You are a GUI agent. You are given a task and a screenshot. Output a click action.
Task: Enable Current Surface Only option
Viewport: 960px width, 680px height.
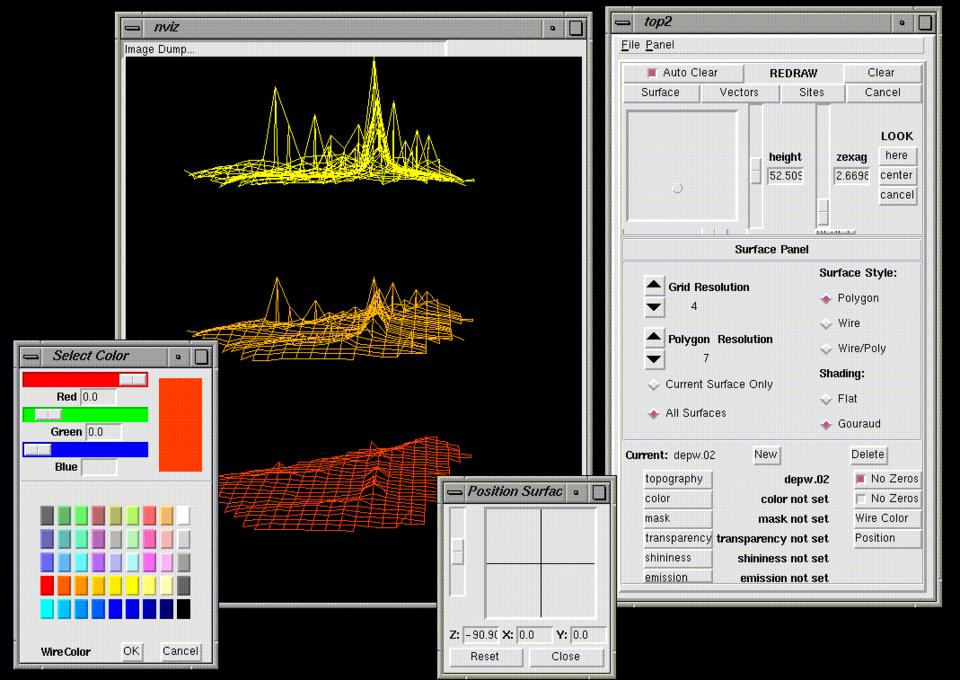pos(654,384)
